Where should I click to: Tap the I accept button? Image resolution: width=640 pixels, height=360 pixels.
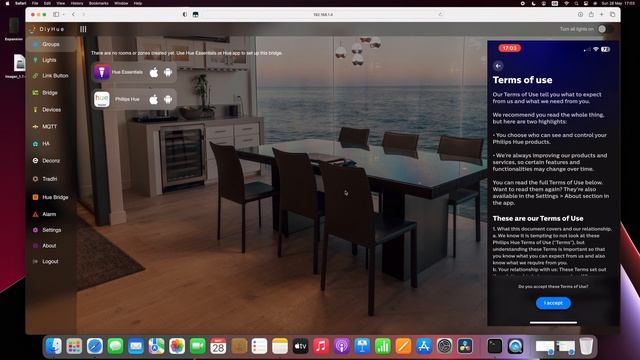(553, 303)
